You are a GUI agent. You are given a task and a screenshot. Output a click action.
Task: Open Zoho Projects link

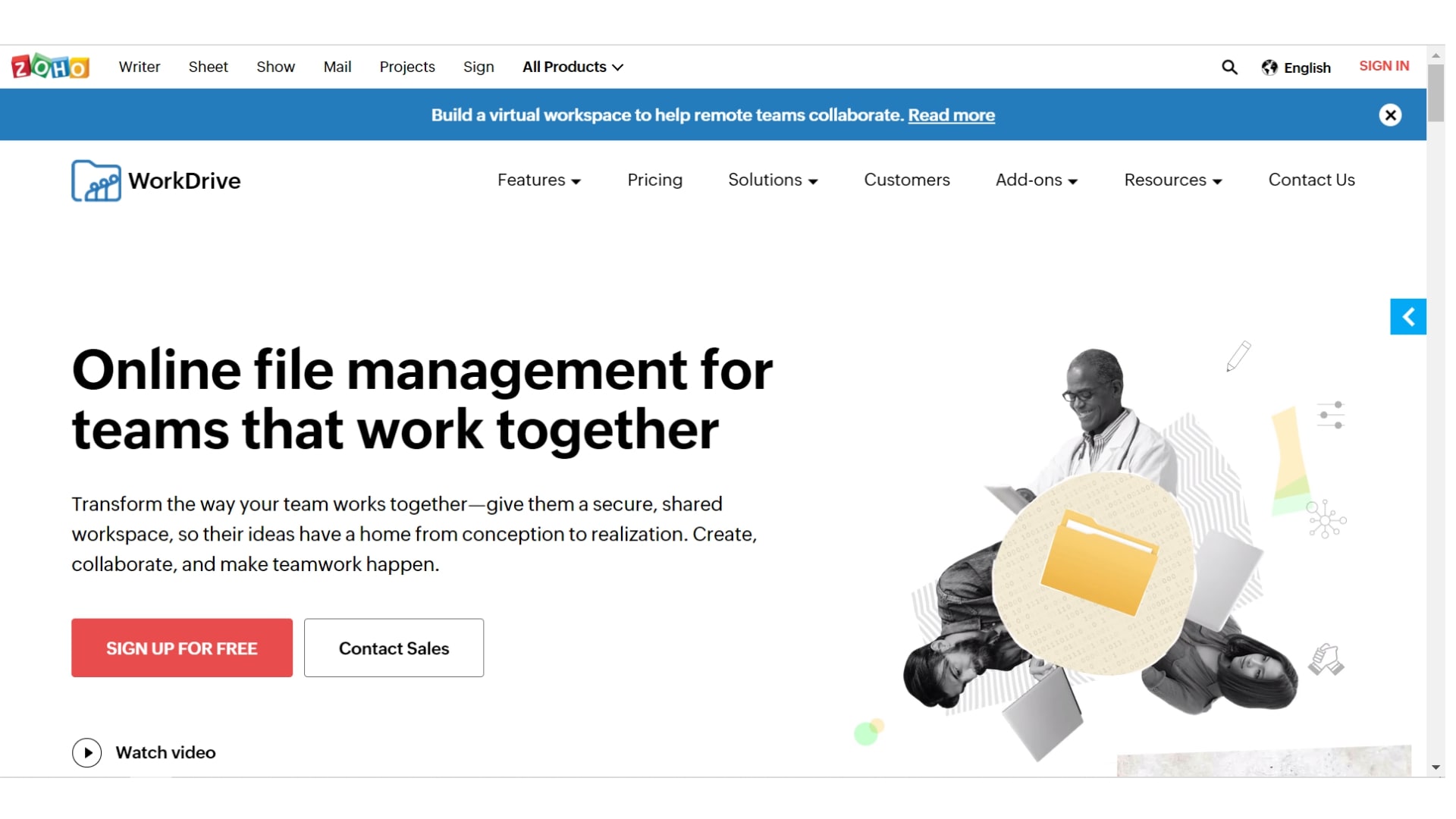click(x=407, y=67)
